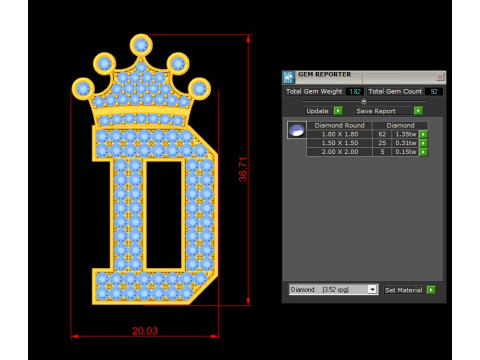Select the 2.00 X 2.00 size cell

point(340,152)
